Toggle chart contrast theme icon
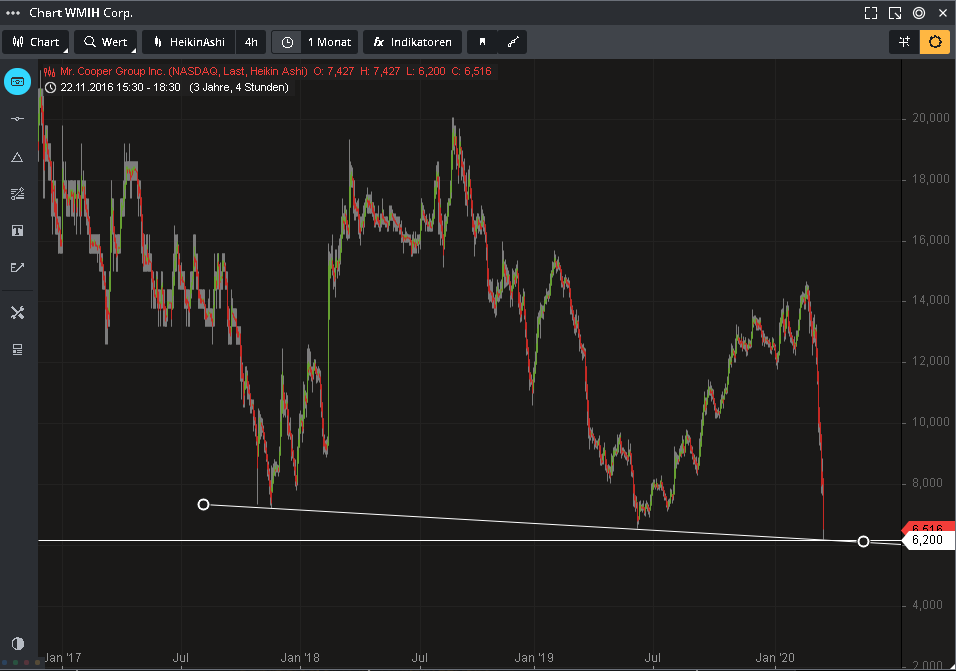The image size is (956, 671). click(17, 643)
